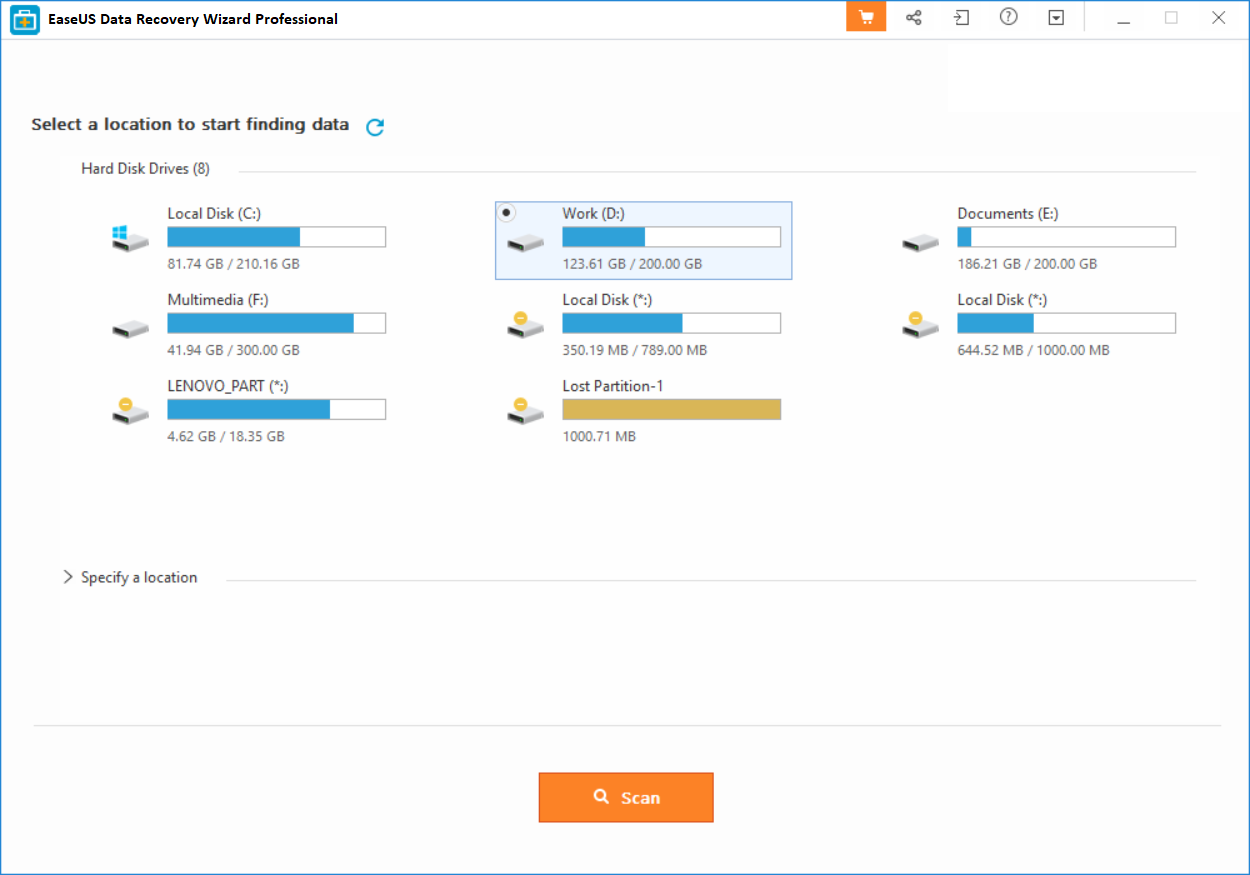This screenshot has height=875, width=1250.
Task: Open the title bar dropdown menu arrow
Action: tap(1056, 18)
